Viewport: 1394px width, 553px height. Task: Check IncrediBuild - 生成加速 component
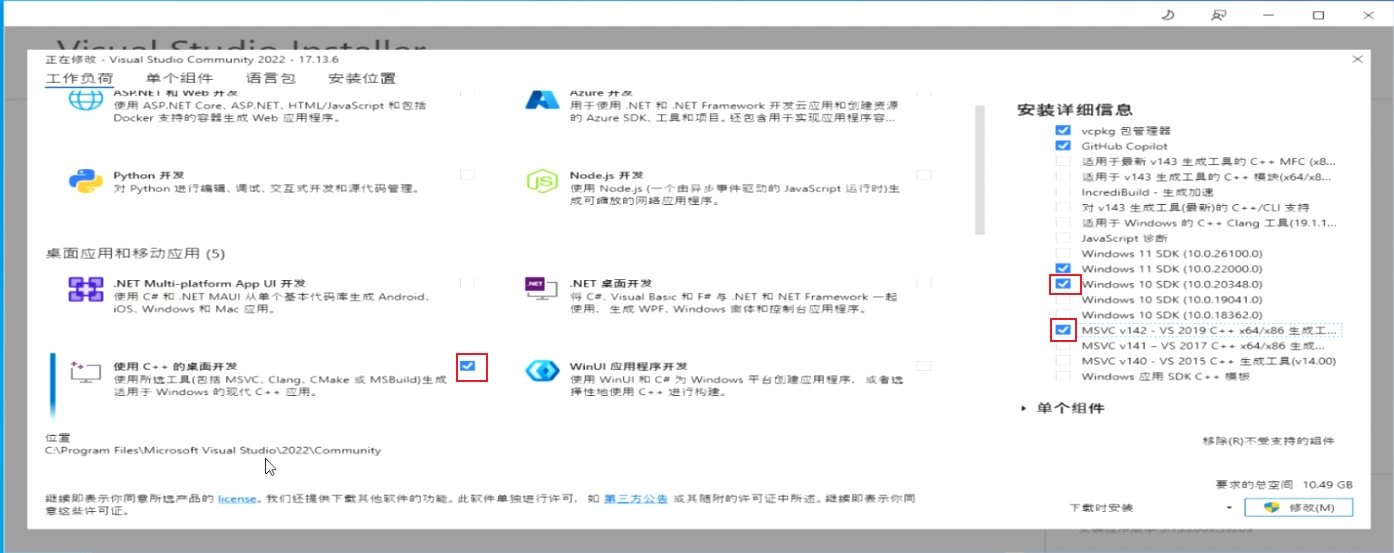[x=1062, y=192]
